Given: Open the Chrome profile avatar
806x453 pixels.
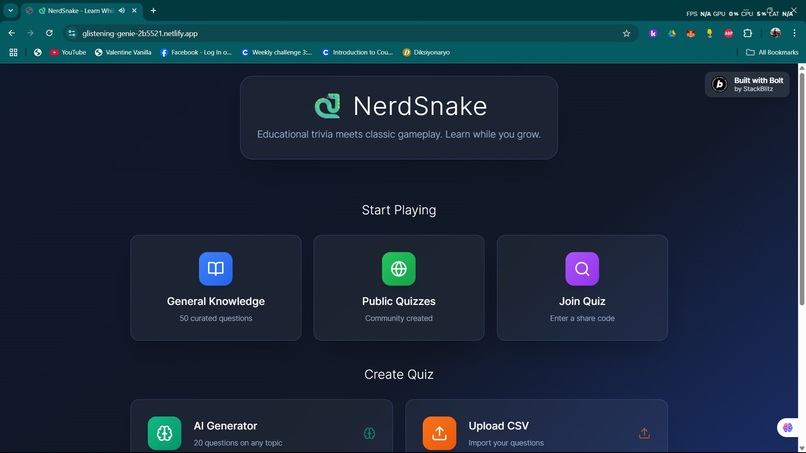Looking at the screenshot, I should point(775,33).
